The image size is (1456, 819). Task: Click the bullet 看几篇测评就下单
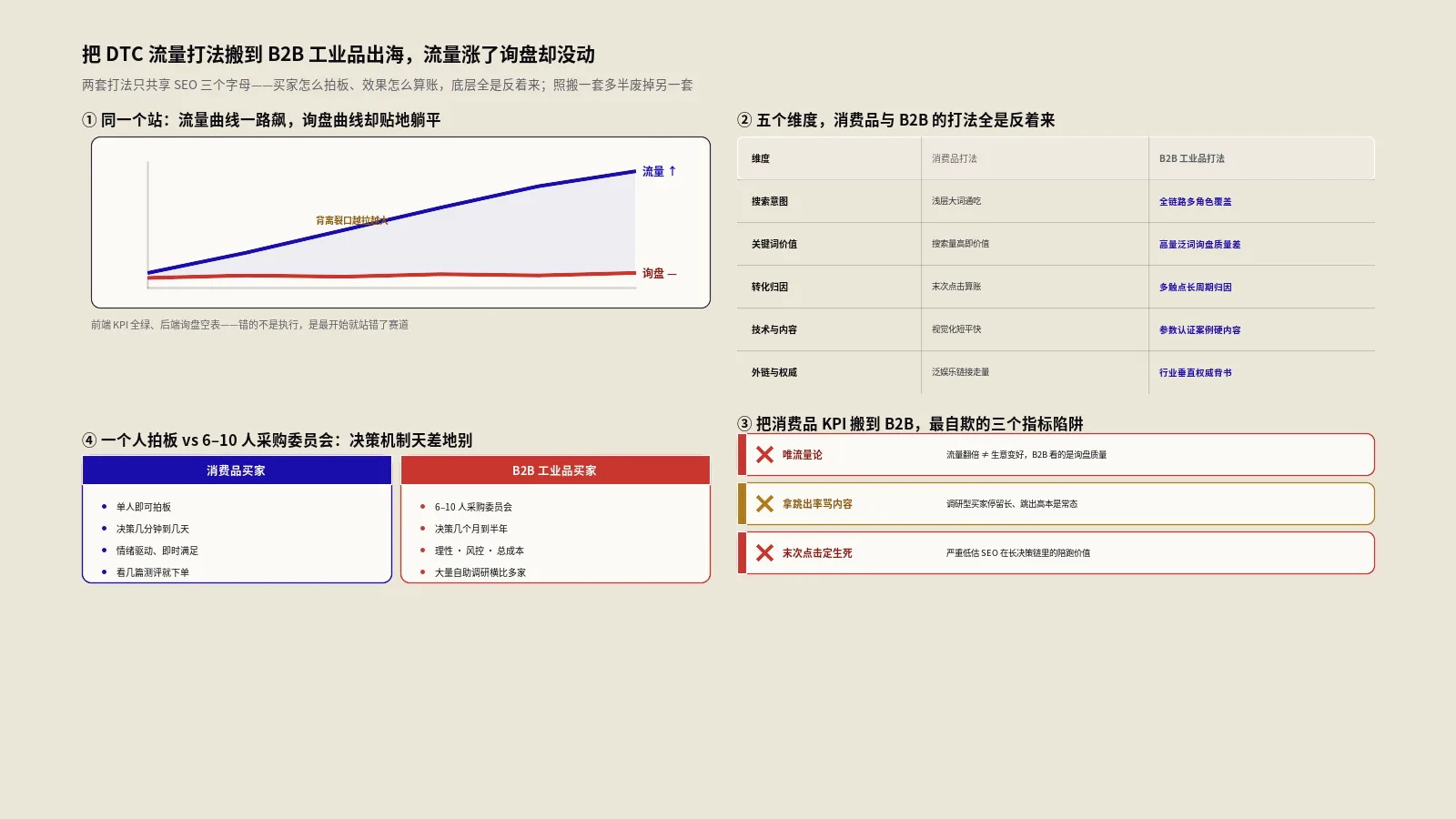click(153, 572)
